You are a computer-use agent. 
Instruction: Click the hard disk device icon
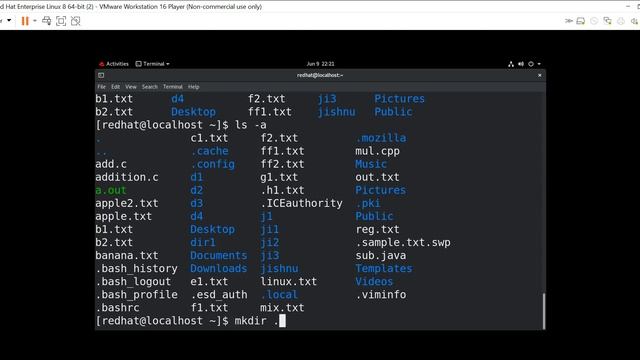[x=580, y=21]
